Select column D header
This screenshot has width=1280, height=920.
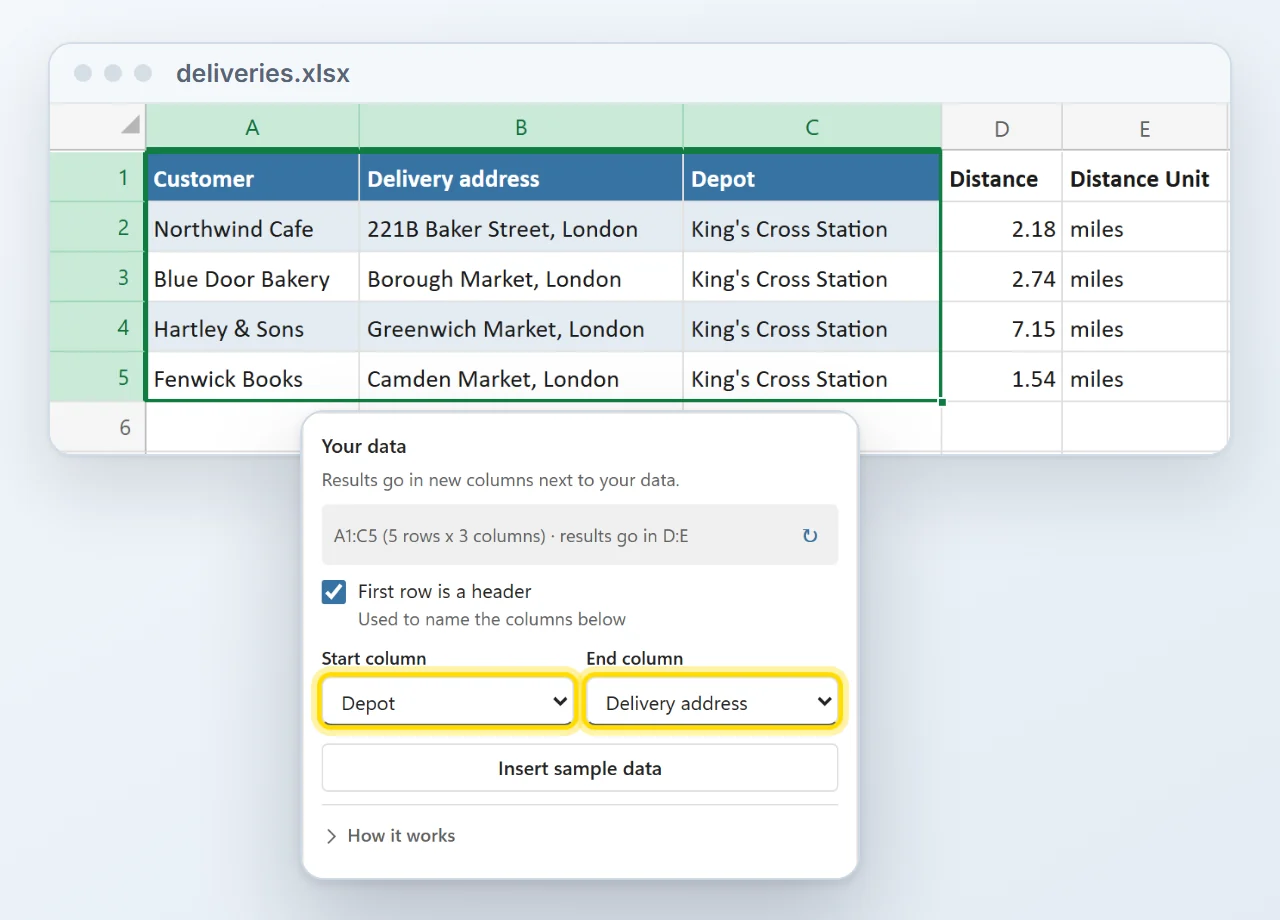point(1002,127)
